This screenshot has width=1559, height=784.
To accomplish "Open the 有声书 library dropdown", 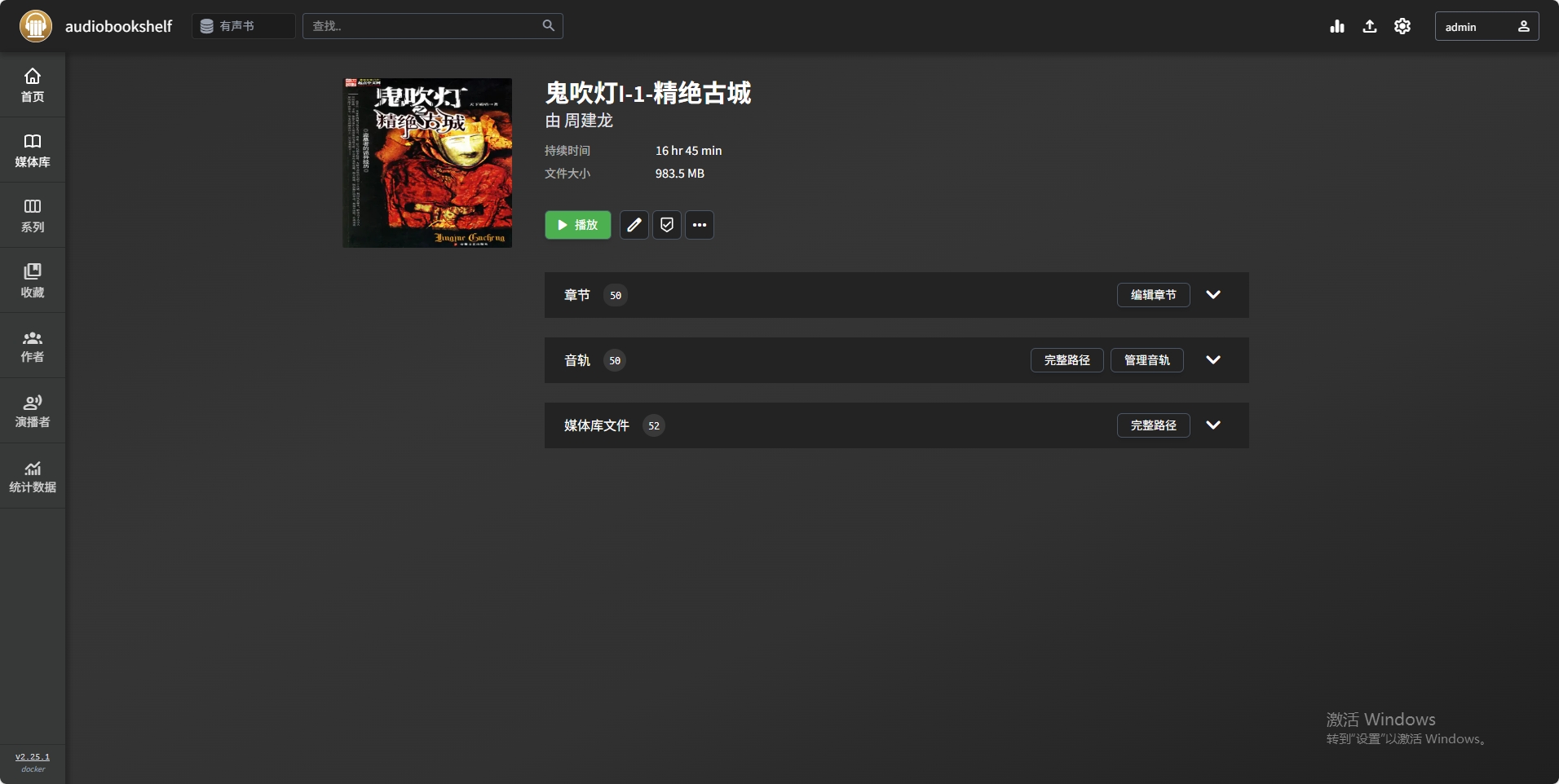I will click(x=243, y=26).
